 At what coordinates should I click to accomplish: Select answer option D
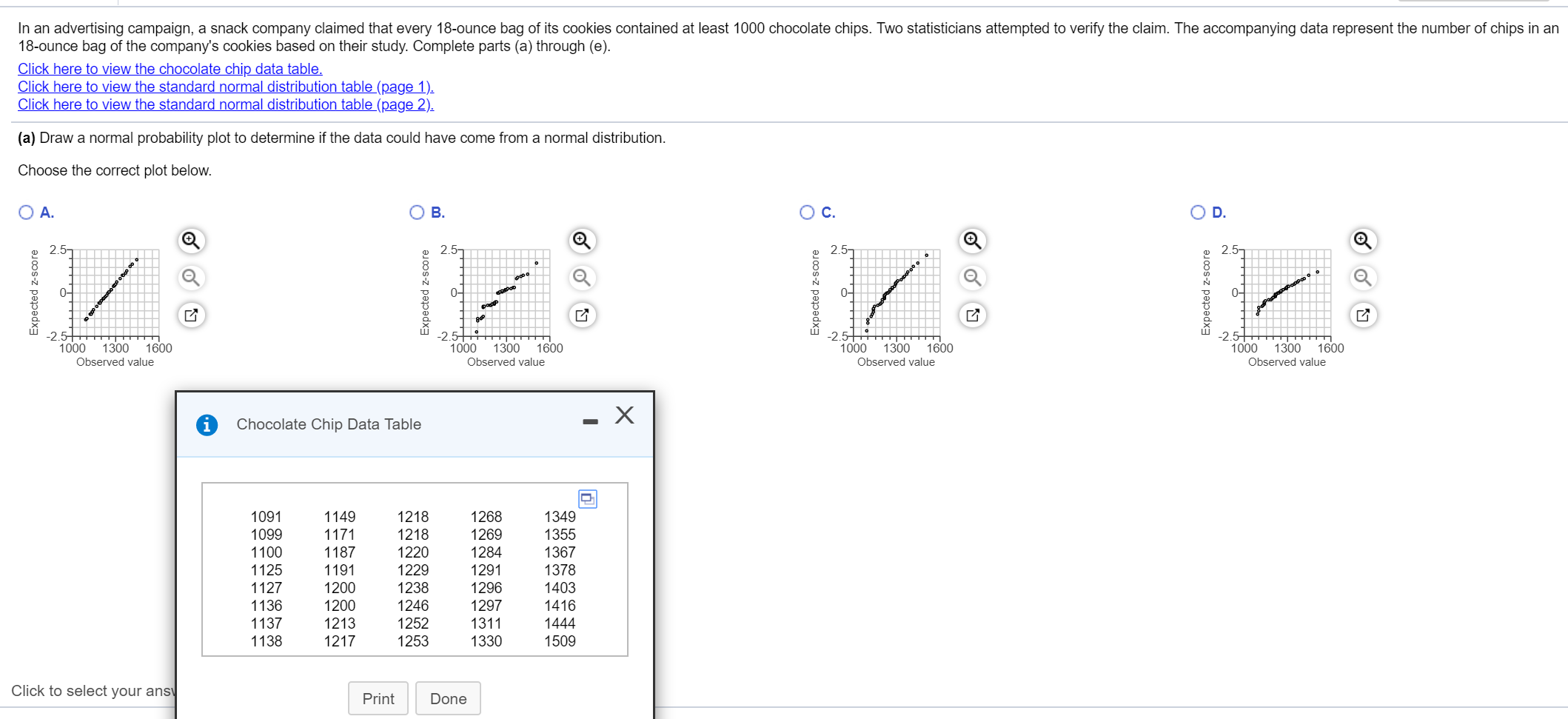tap(1199, 213)
